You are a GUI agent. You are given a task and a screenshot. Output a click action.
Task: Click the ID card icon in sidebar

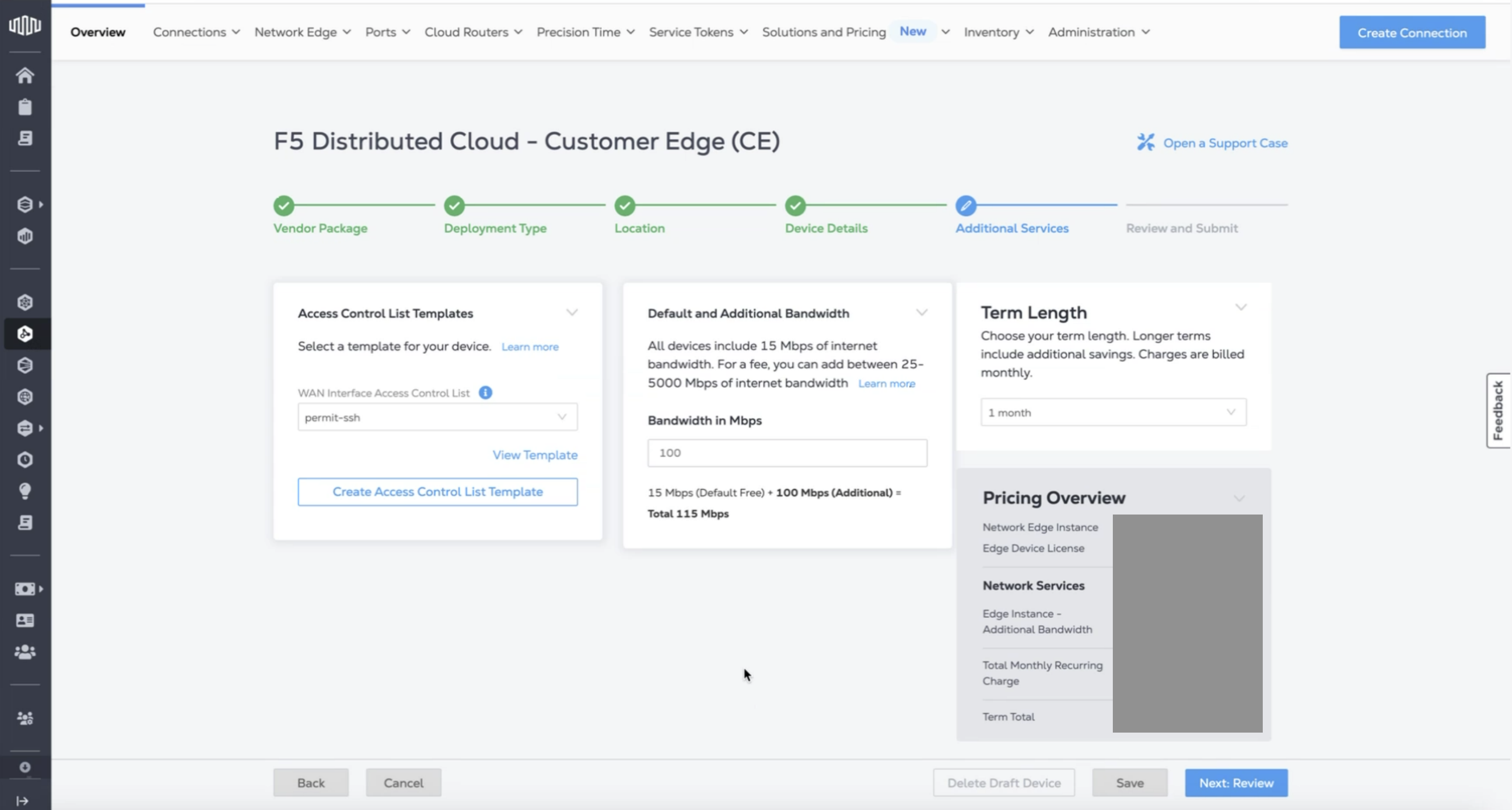[25, 621]
